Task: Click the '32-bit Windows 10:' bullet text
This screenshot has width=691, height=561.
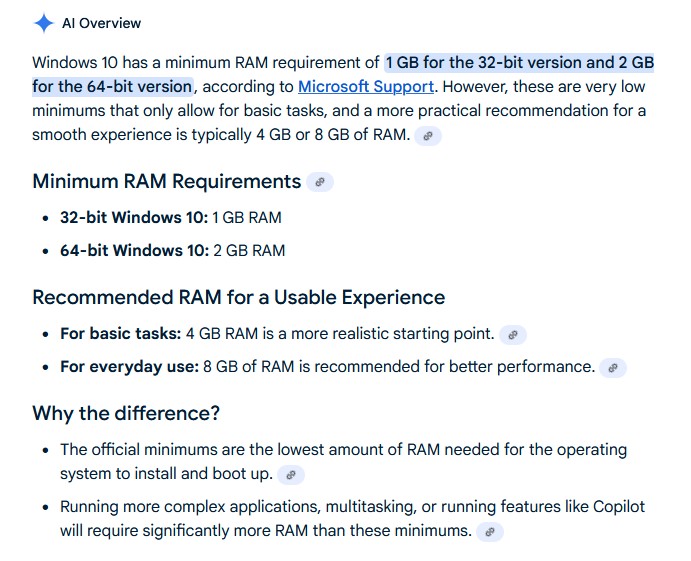Action: pos(134,217)
